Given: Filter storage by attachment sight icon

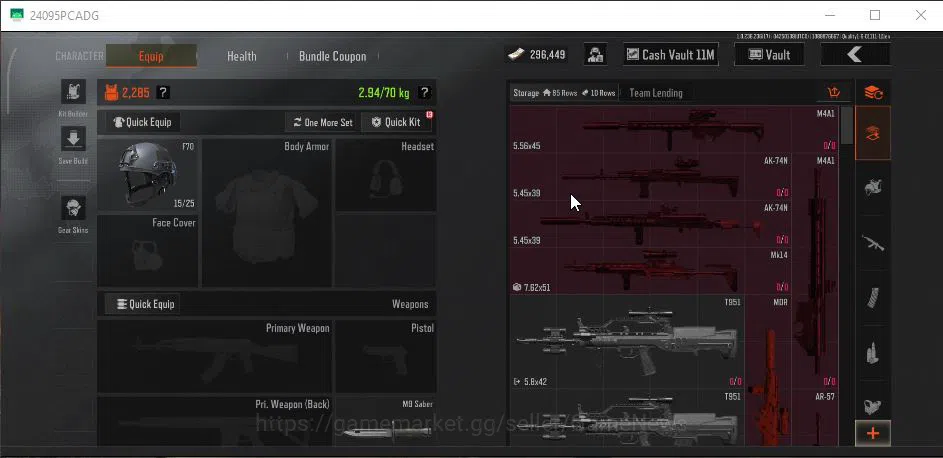Looking at the screenshot, I should pos(873,406).
